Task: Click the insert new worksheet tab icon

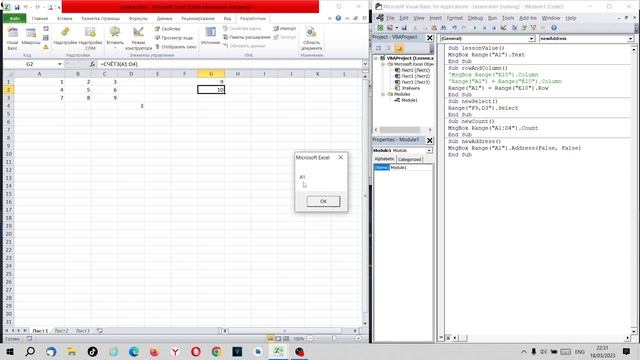Action: (100, 331)
